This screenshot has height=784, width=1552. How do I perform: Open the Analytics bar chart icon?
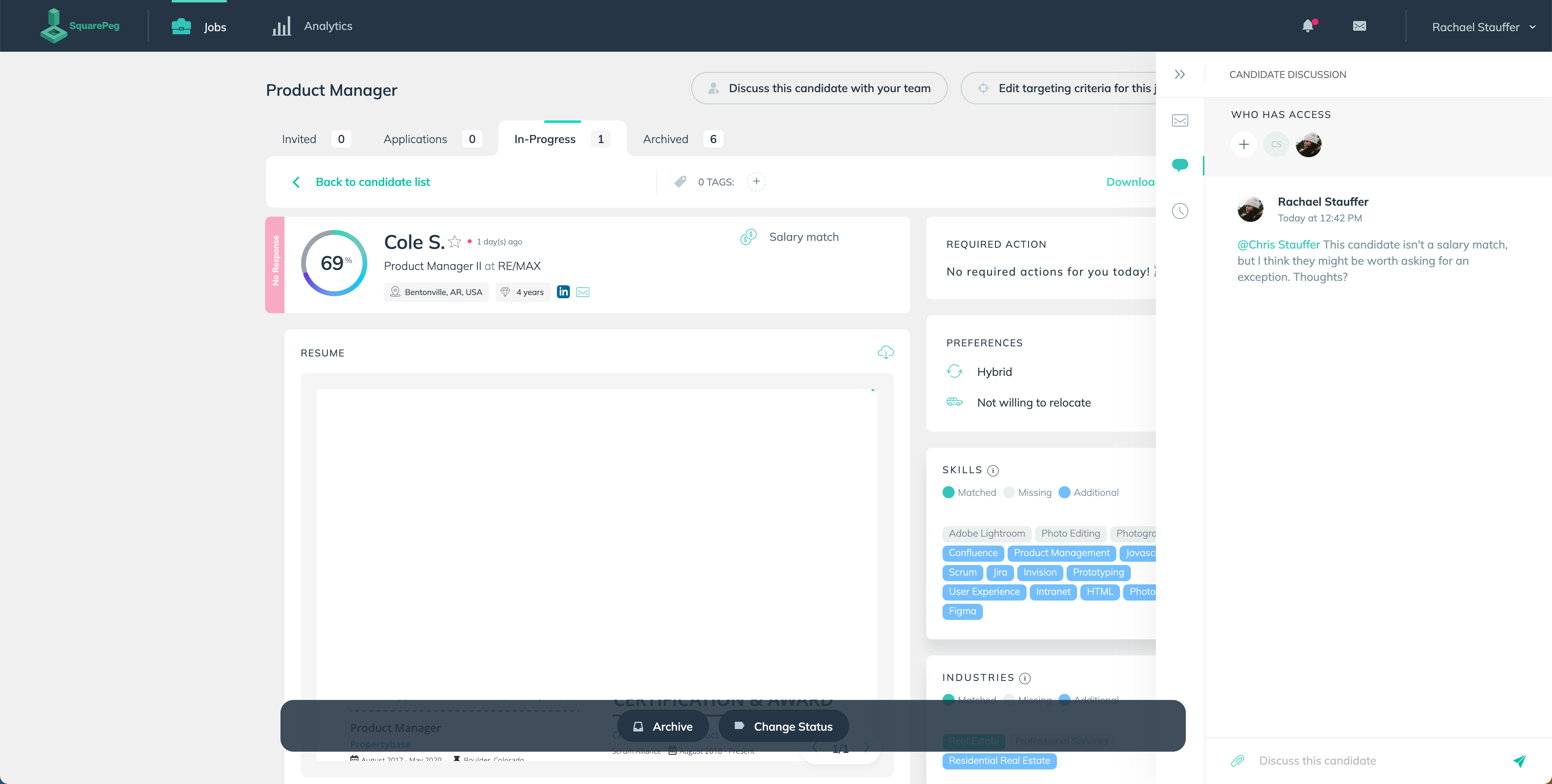pos(281,26)
